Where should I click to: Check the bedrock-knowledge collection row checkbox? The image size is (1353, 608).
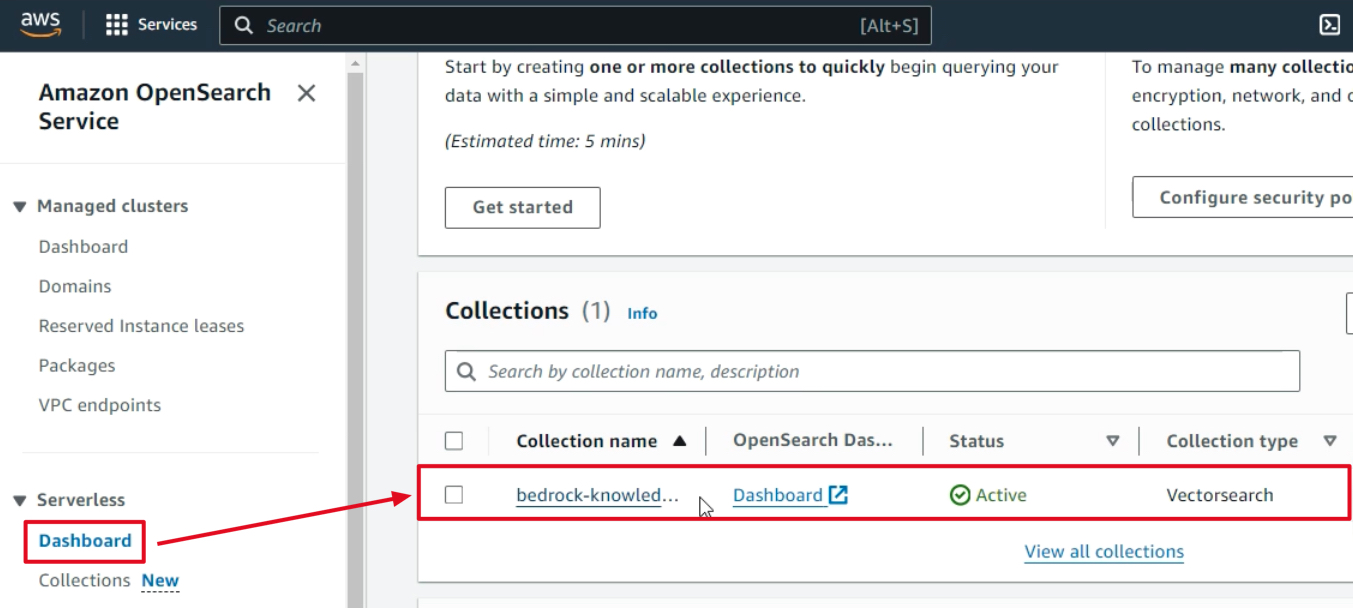[x=454, y=495]
